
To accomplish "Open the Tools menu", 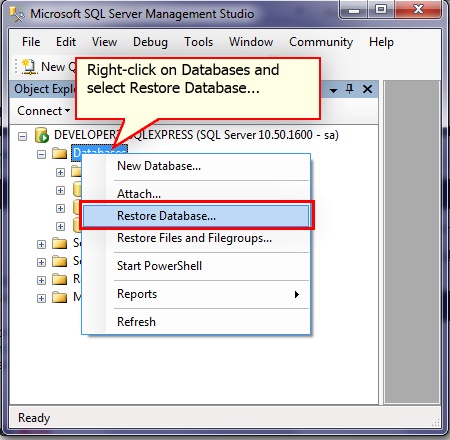I will pyautogui.click(x=199, y=42).
